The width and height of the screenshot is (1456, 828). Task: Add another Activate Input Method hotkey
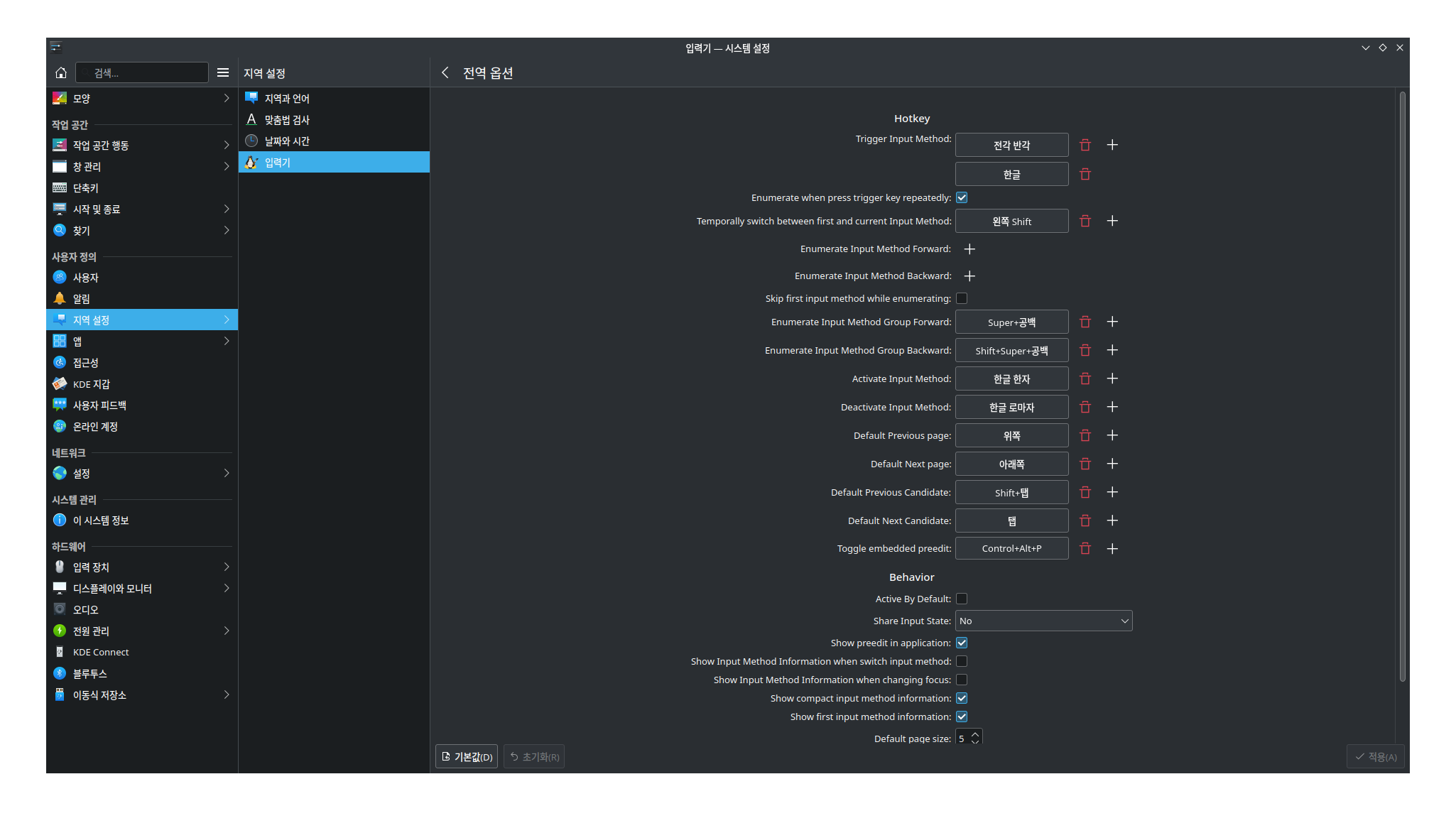(x=1112, y=378)
